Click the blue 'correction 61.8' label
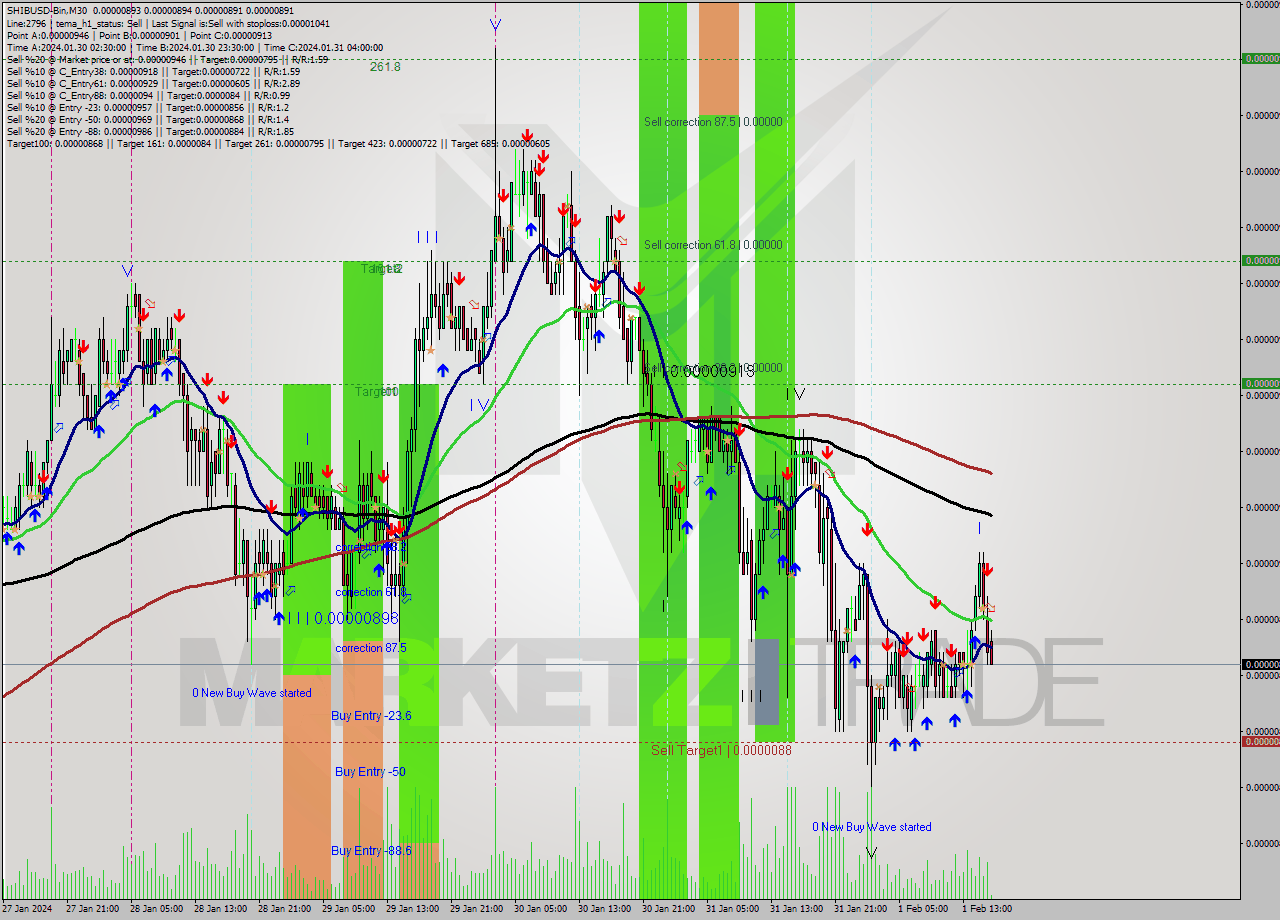 coord(371,592)
